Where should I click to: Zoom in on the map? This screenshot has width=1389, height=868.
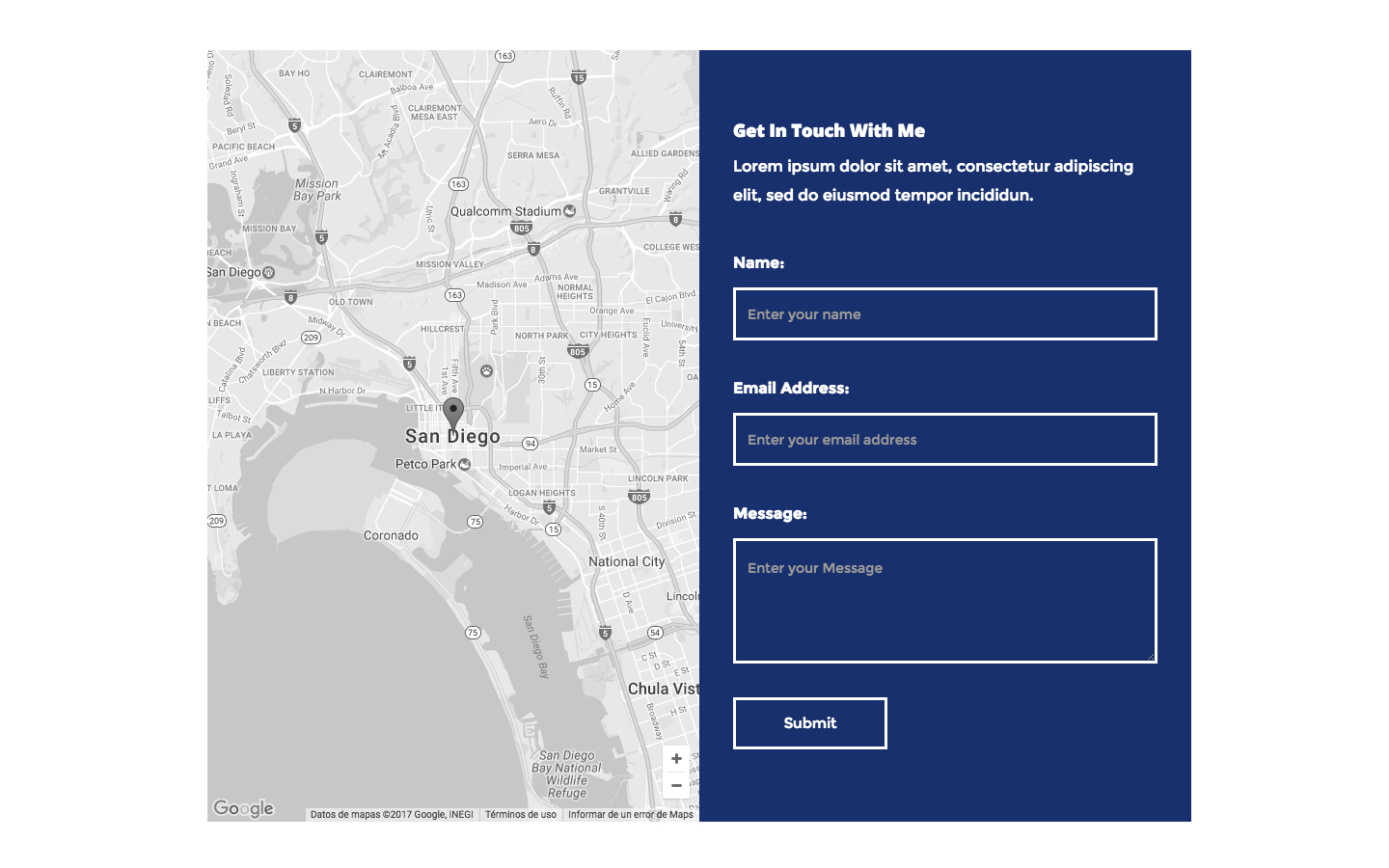point(676,759)
